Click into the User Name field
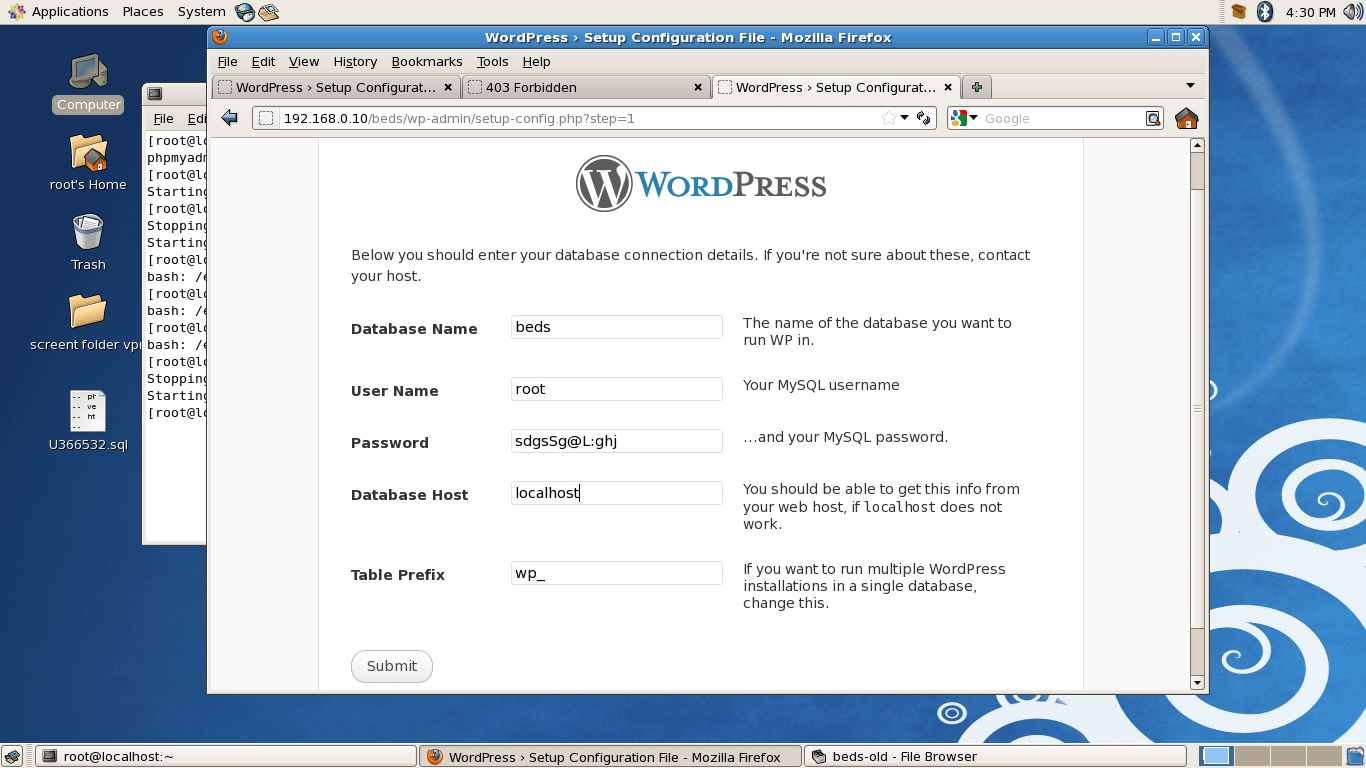Image resolution: width=1366 pixels, height=768 pixels. (616, 389)
